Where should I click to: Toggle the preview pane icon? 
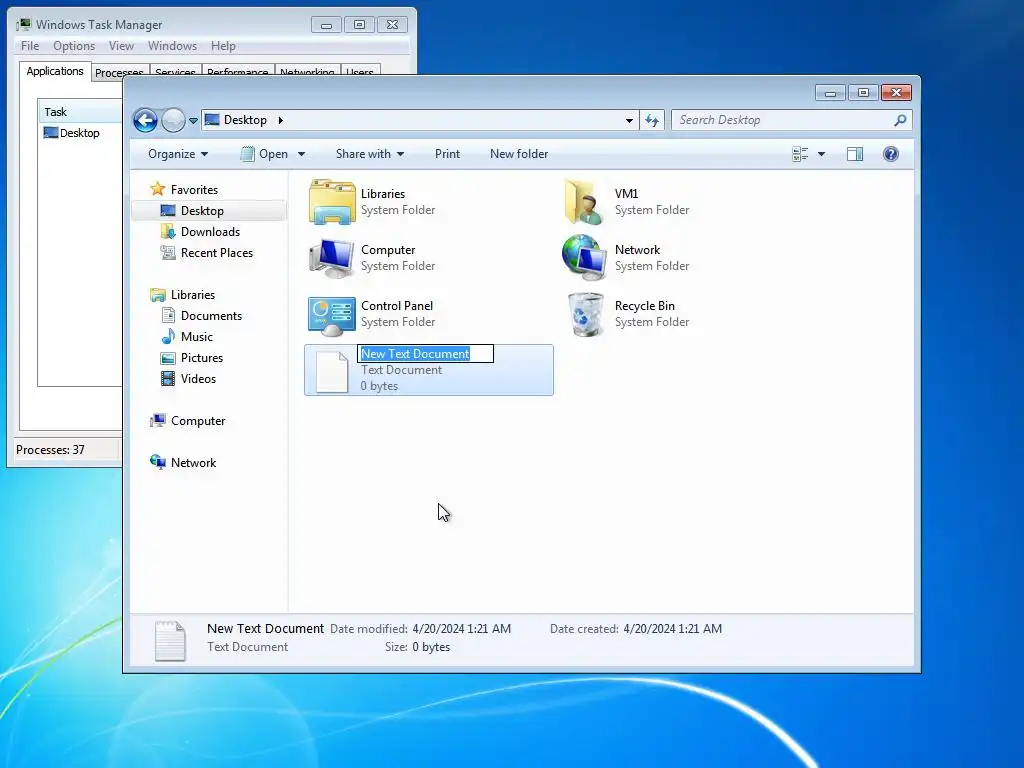855,154
